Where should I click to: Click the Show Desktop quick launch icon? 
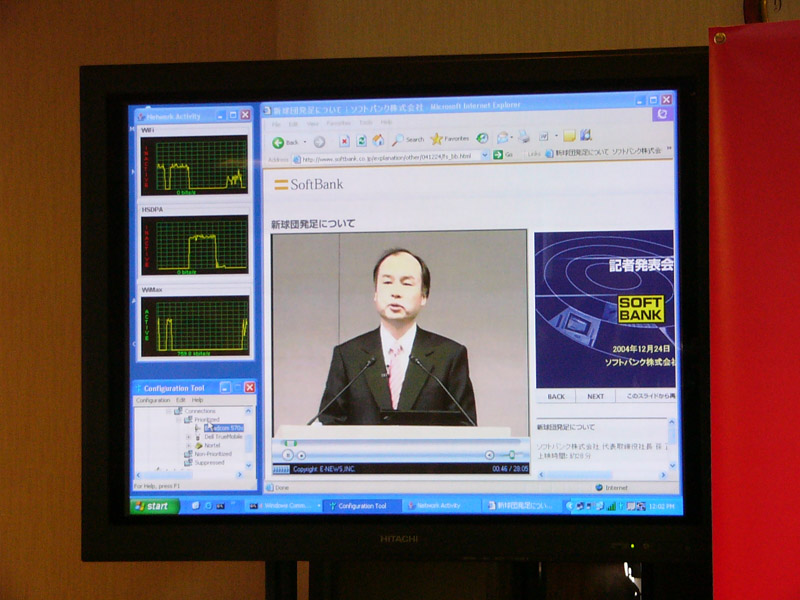click(x=195, y=506)
